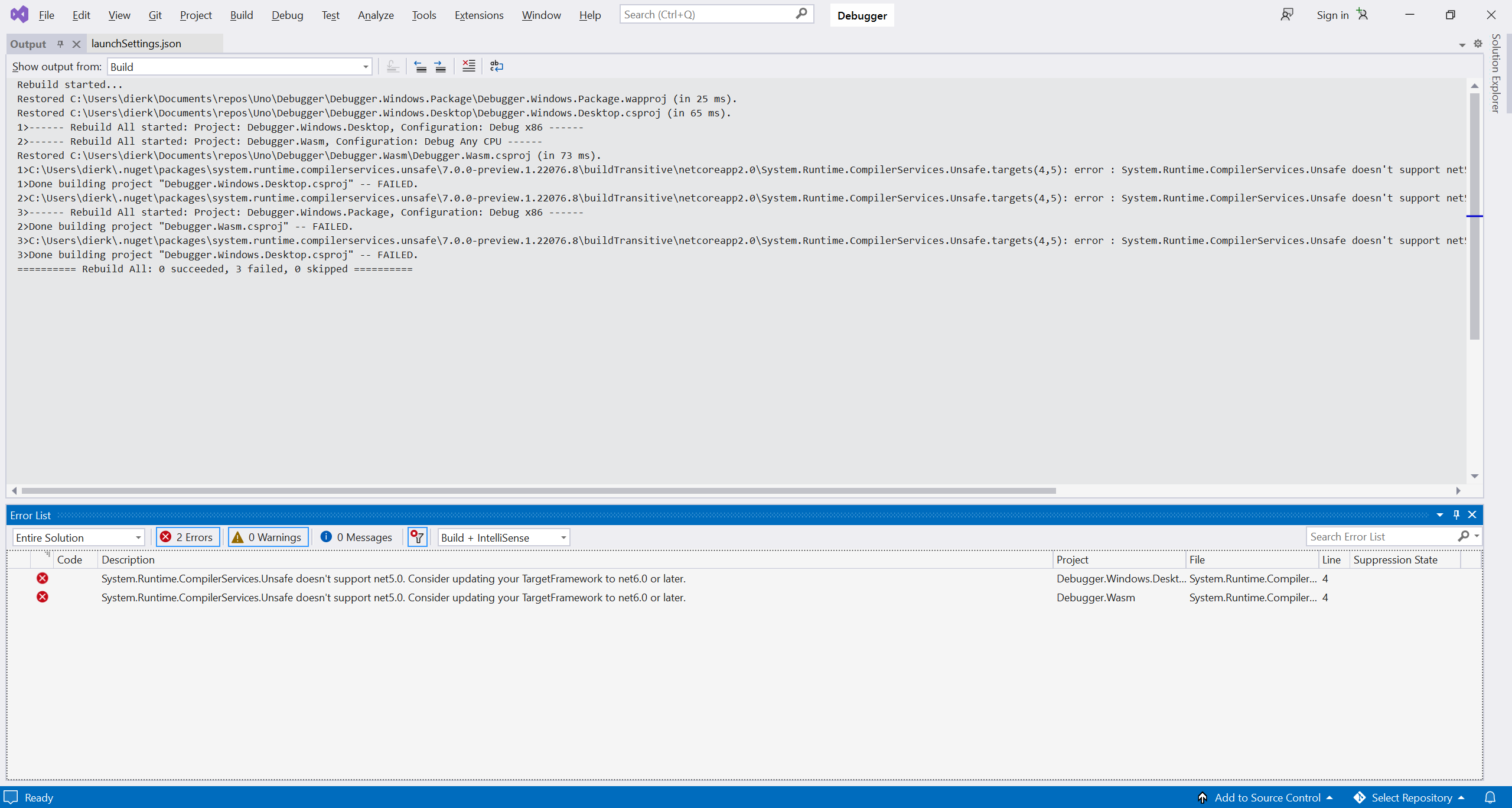Go to next message in Output
This screenshot has height=808, width=1512.
click(440, 66)
